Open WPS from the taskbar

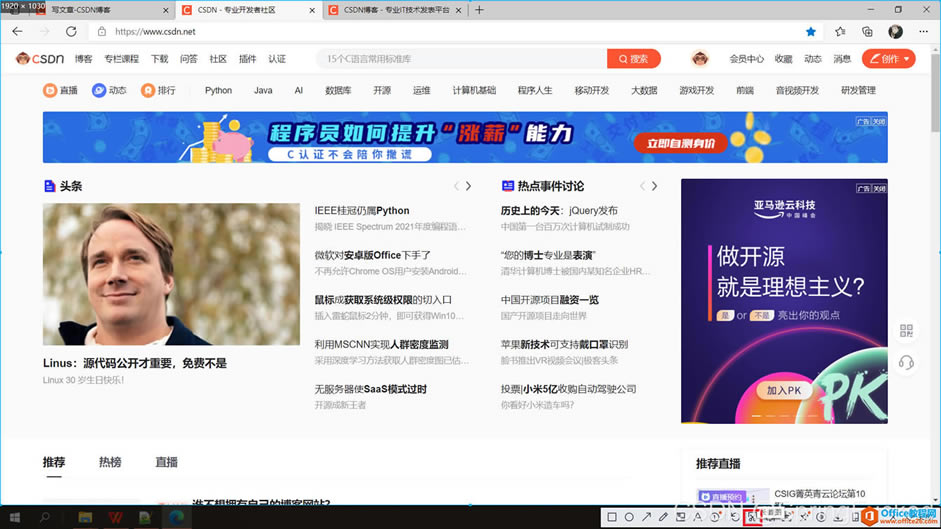coord(115,517)
